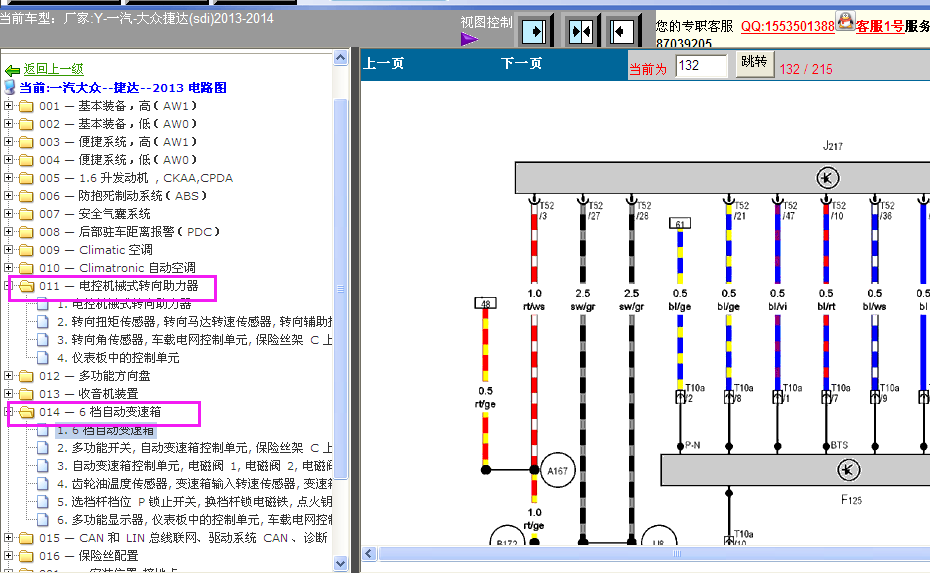
Task: Click page icon of 4. 仪表板中的控制单元
Action: click(x=43, y=358)
